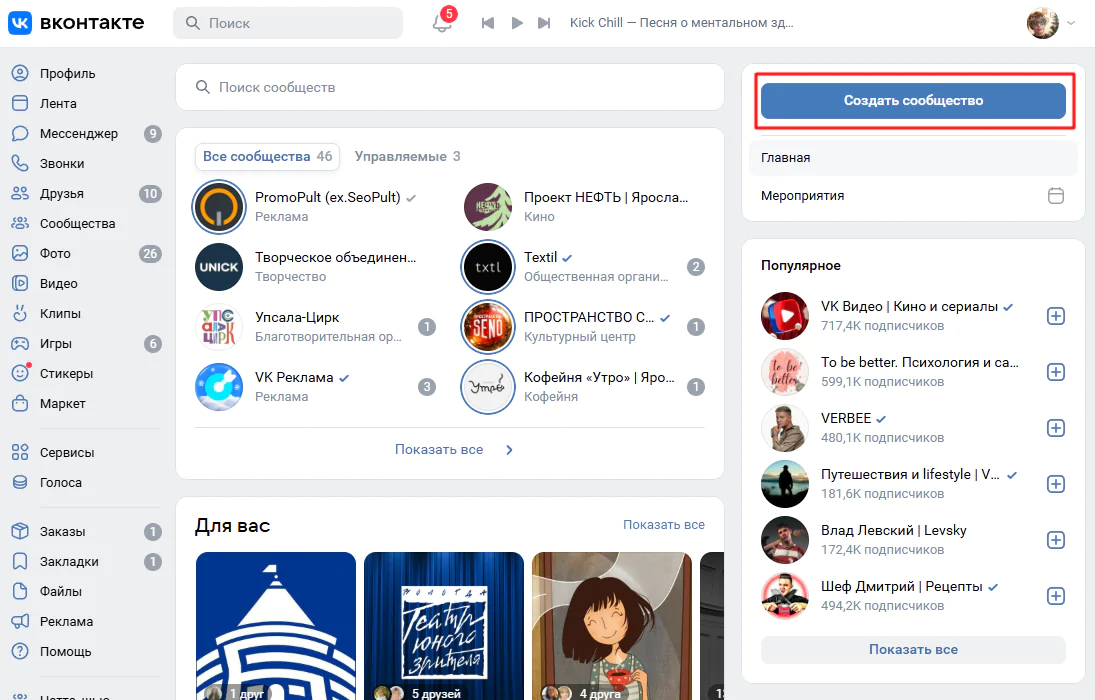This screenshot has height=700, width=1095.
Task: Go to Clips (Клипы) section
Action: pos(60,314)
